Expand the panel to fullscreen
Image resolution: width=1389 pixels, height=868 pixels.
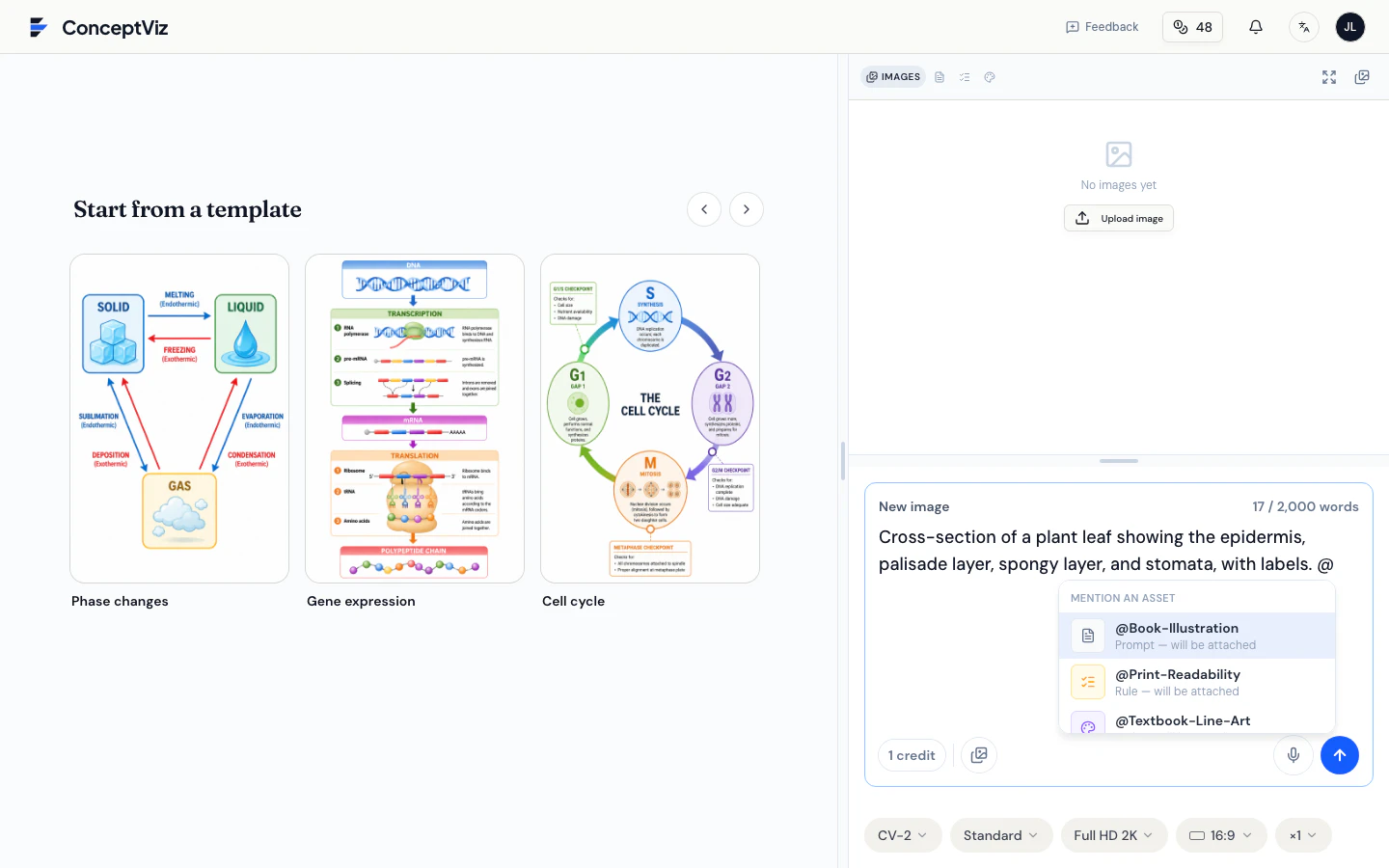[x=1329, y=77]
